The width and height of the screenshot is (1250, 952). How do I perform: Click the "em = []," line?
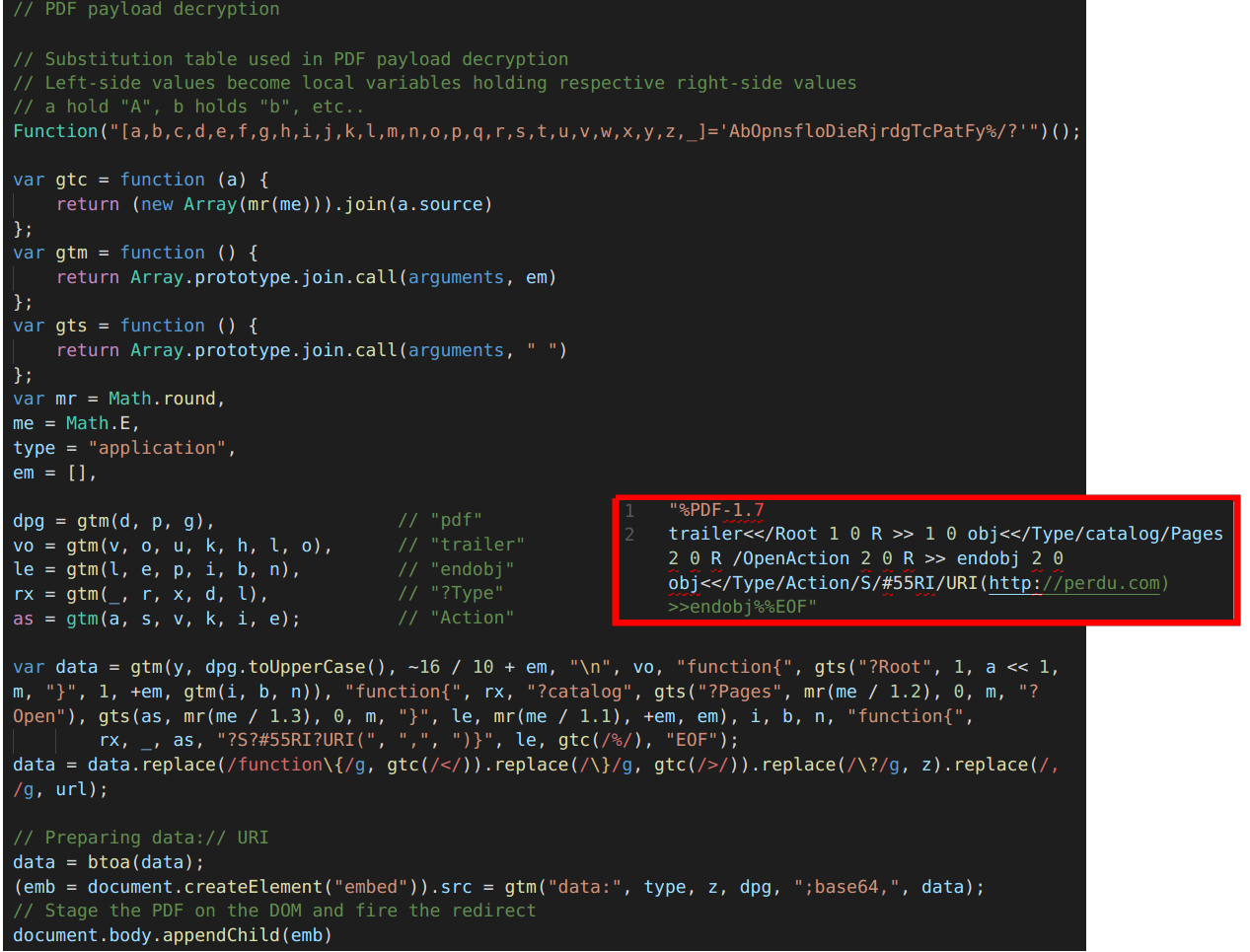point(55,473)
